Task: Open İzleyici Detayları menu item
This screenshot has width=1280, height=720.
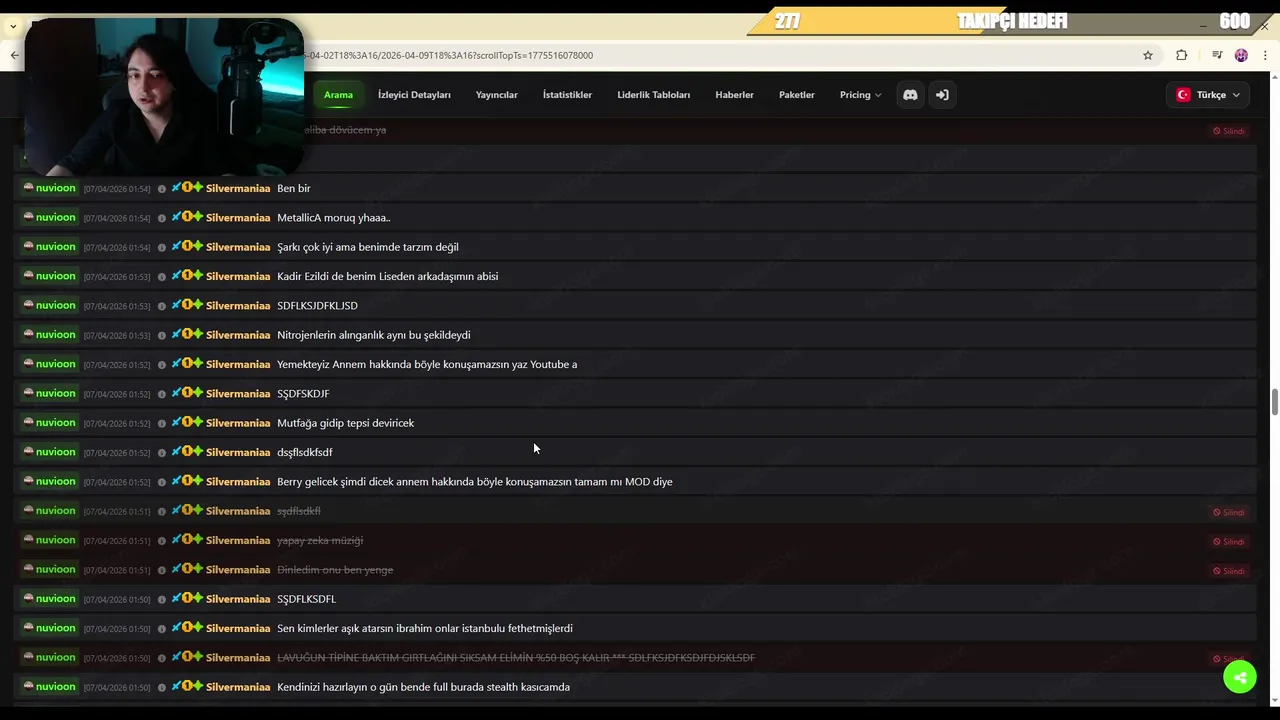Action: pyautogui.click(x=414, y=95)
